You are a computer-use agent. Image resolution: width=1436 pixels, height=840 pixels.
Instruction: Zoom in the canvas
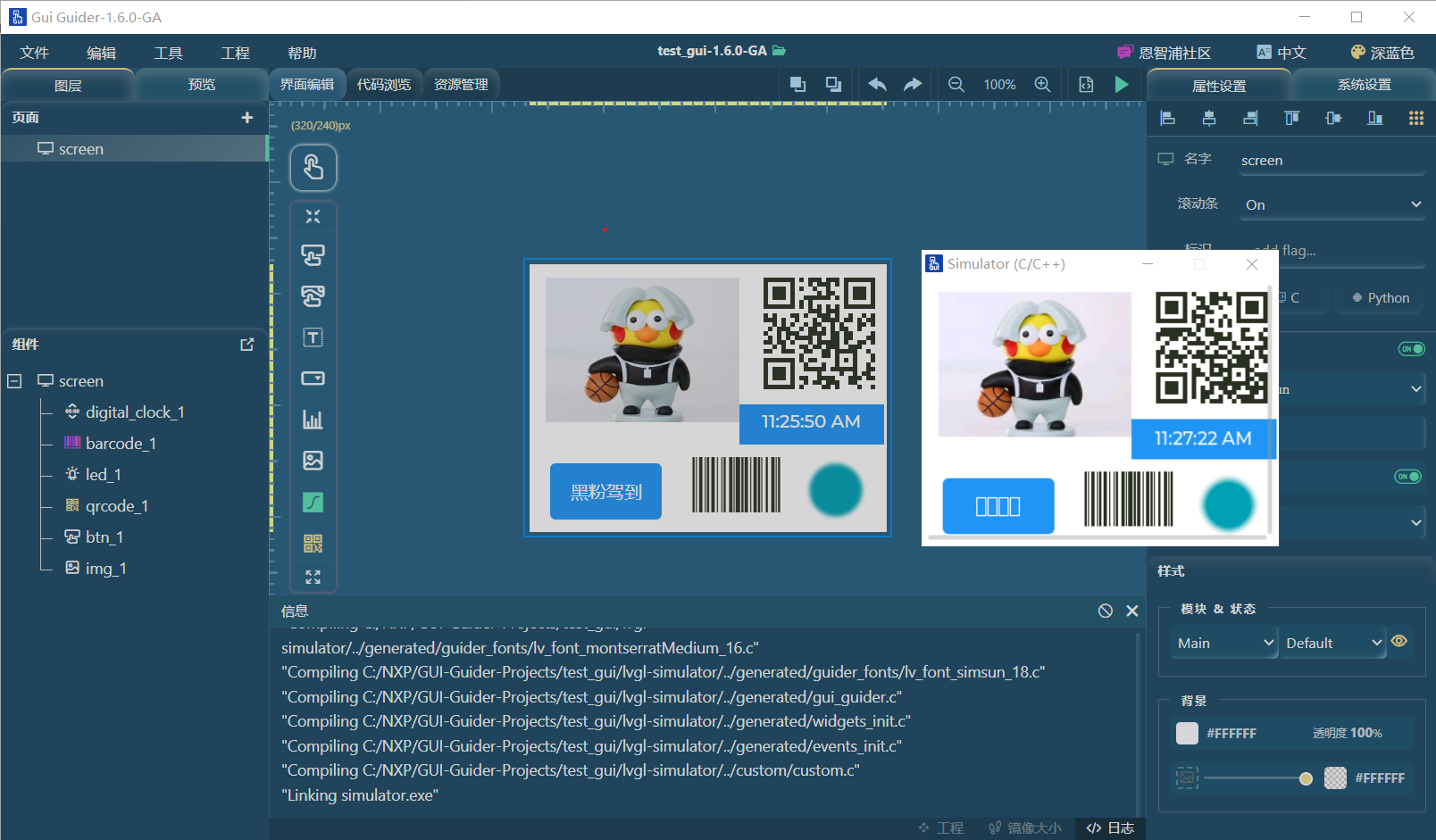click(x=1042, y=84)
